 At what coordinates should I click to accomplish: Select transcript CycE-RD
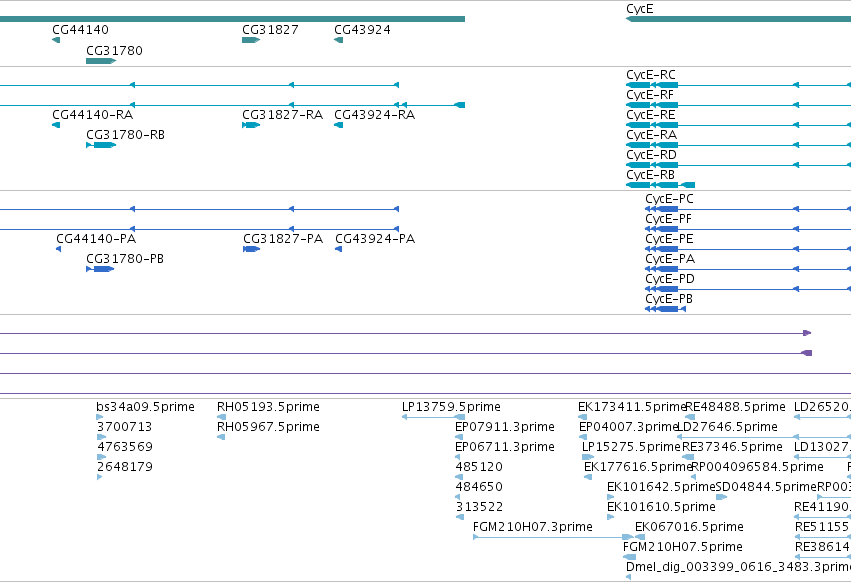tap(651, 155)
